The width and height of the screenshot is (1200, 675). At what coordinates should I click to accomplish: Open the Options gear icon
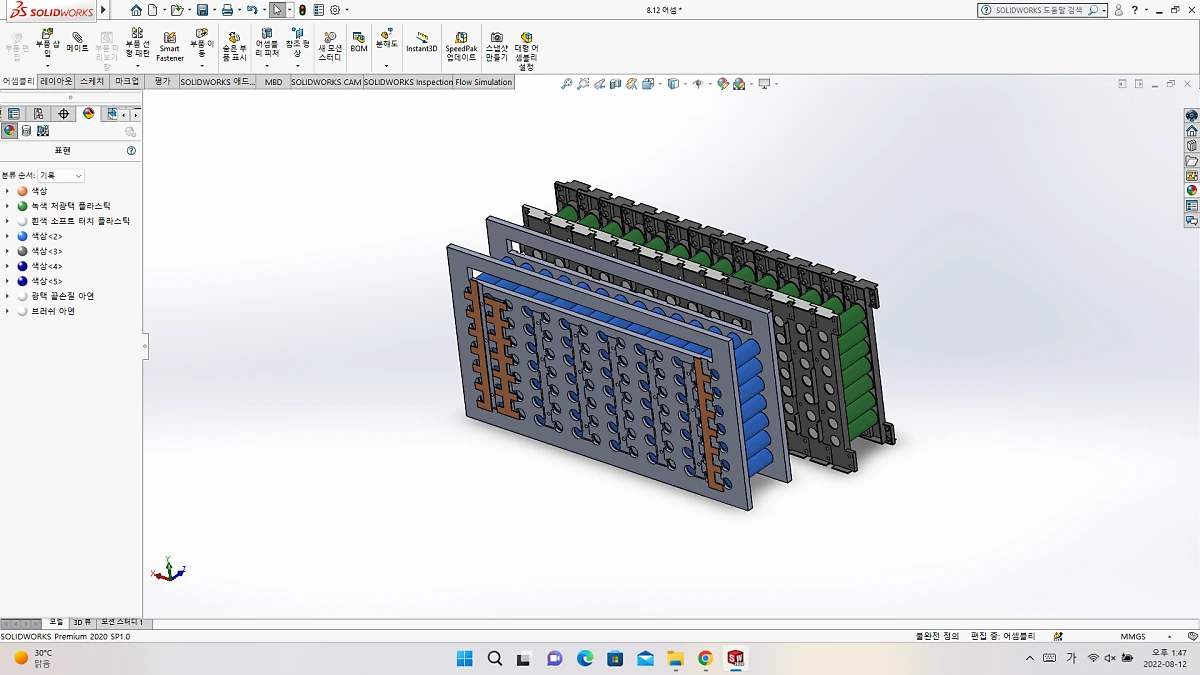[x=335, y=10]
